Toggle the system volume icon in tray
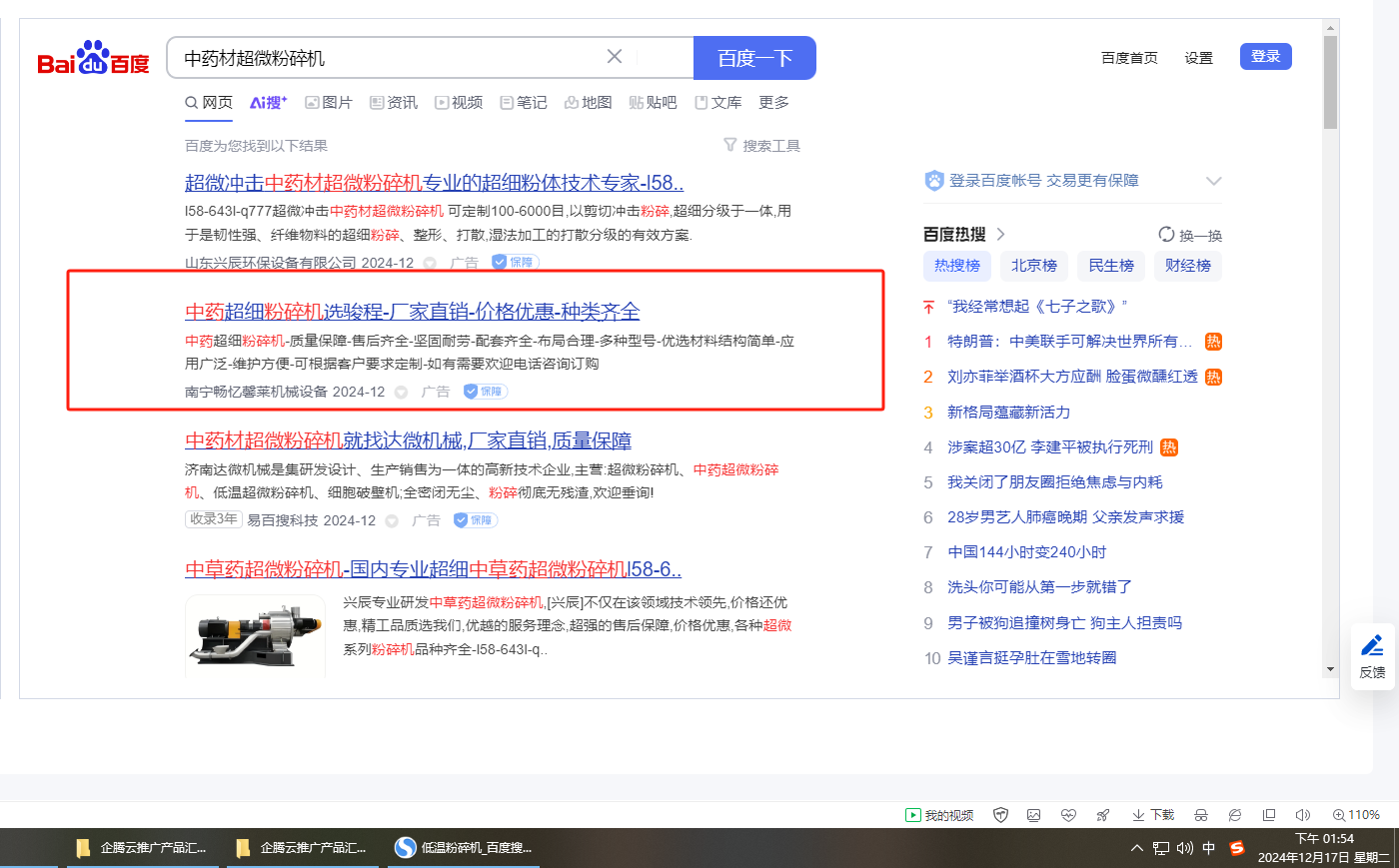Screen dimensions: 1399x868 (x=1185, y=848)
